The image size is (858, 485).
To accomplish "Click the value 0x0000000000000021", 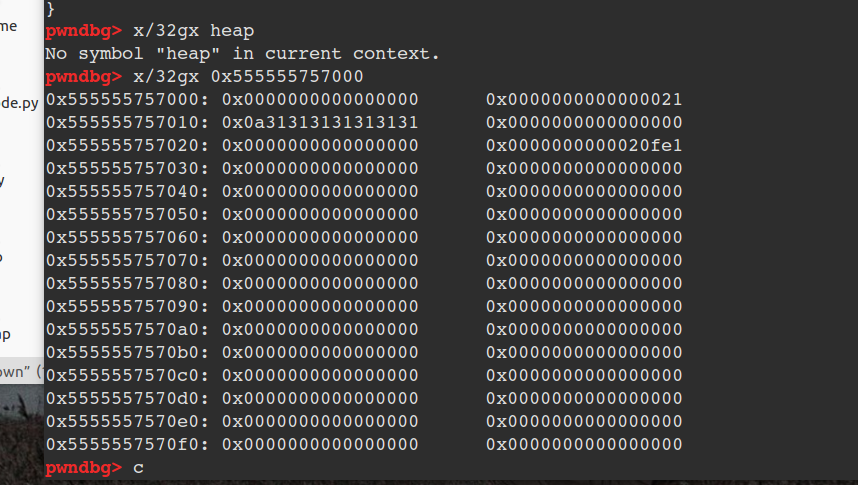I will [x=584, y=100].
